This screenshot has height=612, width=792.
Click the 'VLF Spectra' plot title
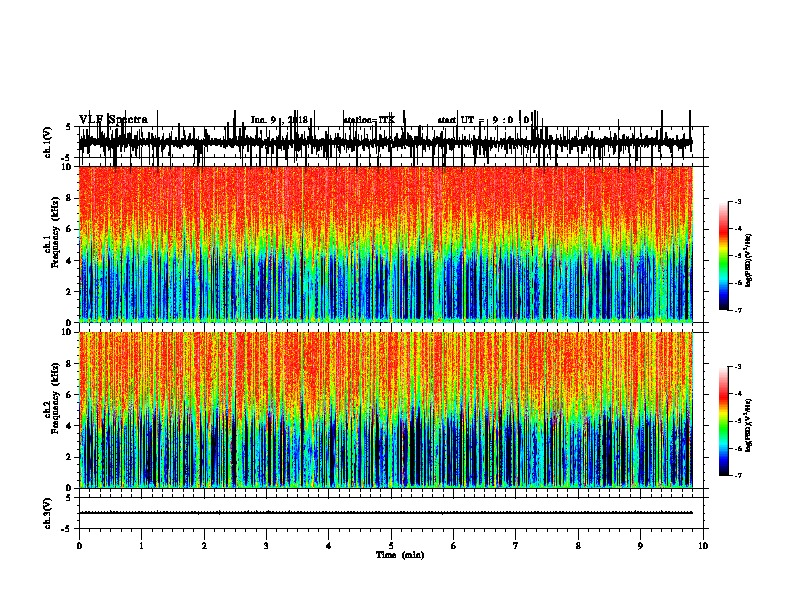tap(113, 120)
